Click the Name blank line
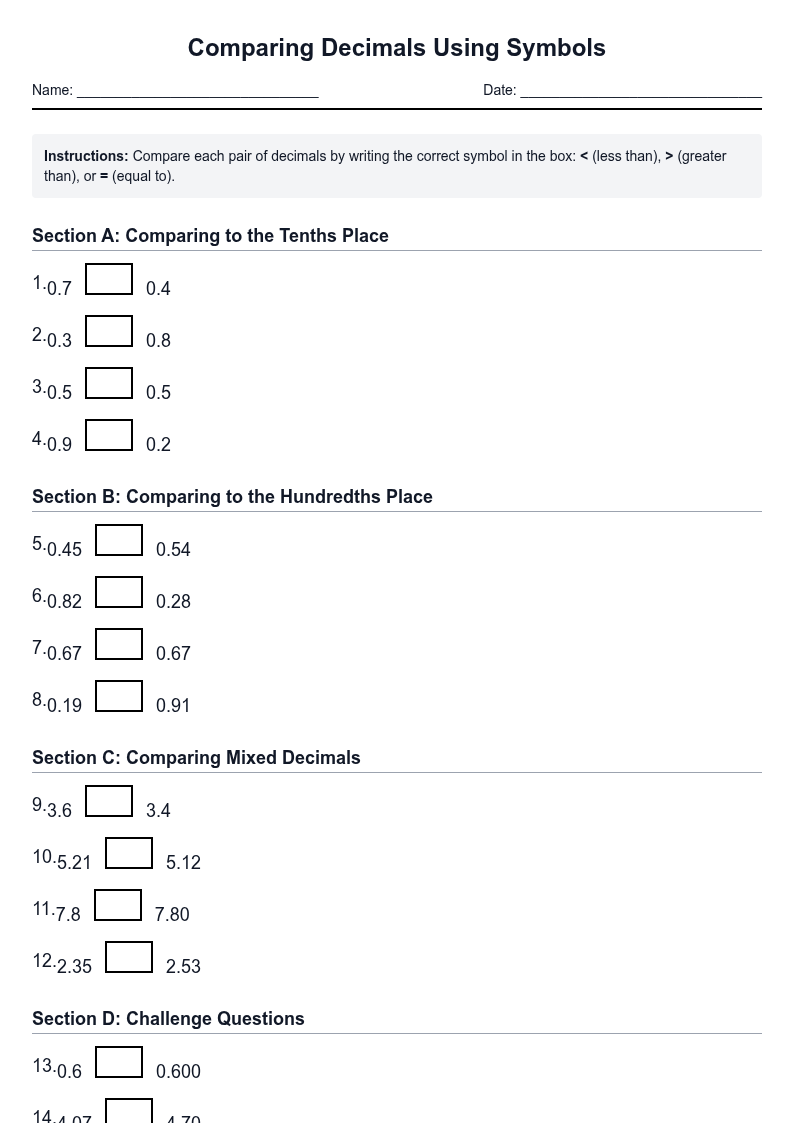794x1123 pixels. coord(198,90)
